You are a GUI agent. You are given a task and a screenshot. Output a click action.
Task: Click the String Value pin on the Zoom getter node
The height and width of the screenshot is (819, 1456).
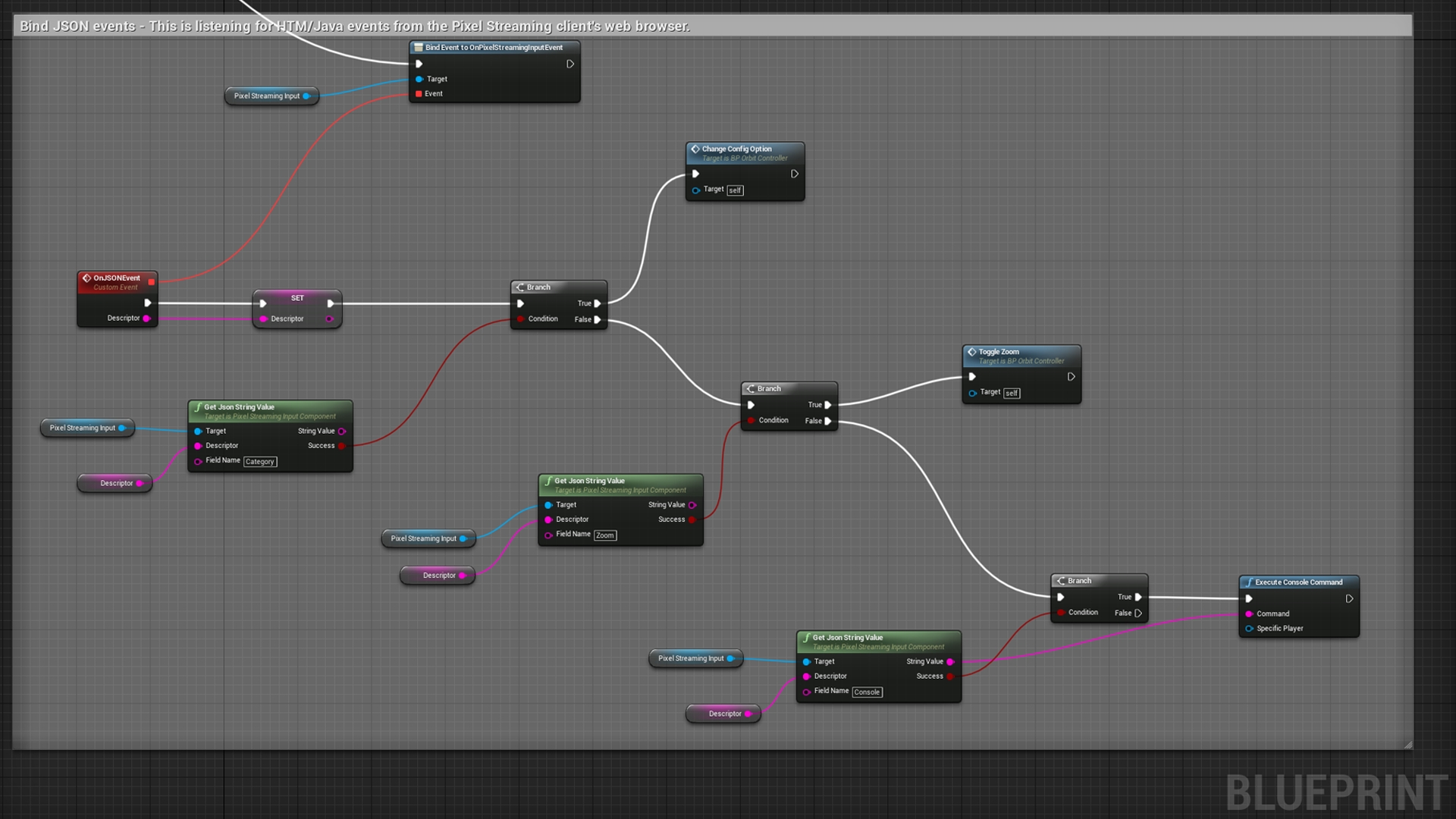pyautogui.click(x=692, y=504)
